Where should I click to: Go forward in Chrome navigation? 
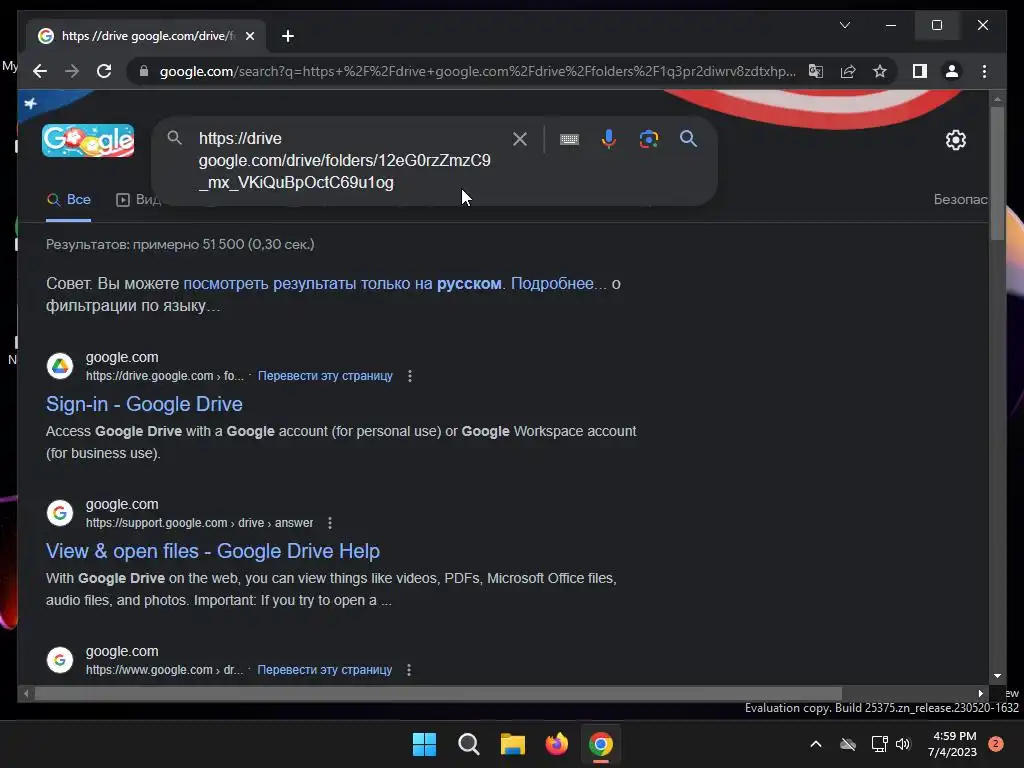click(x=72, y=71)
